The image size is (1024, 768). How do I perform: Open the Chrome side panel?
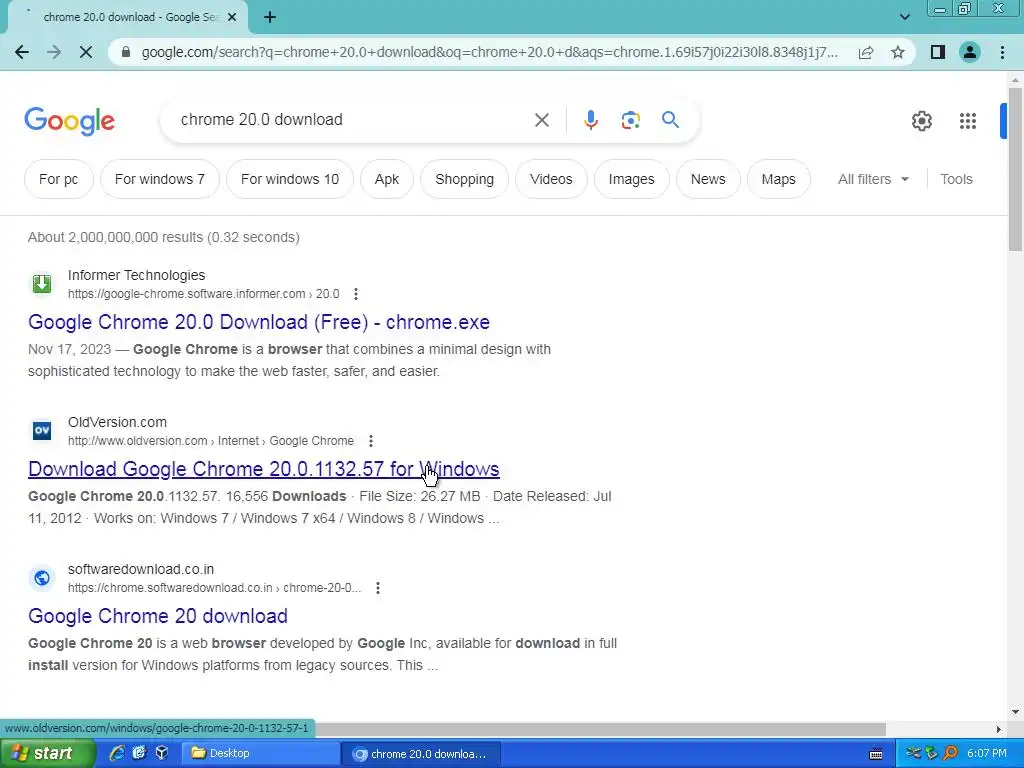(938, 52)
